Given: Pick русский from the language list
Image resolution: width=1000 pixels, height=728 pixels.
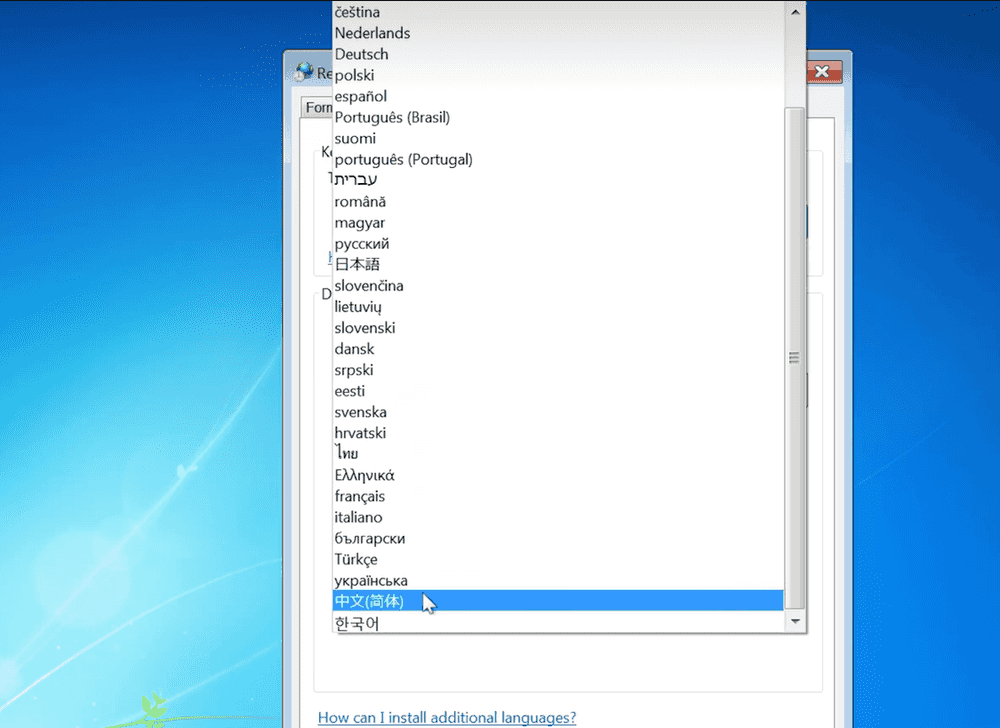Looking at the screenshot, I should [362, 243].
